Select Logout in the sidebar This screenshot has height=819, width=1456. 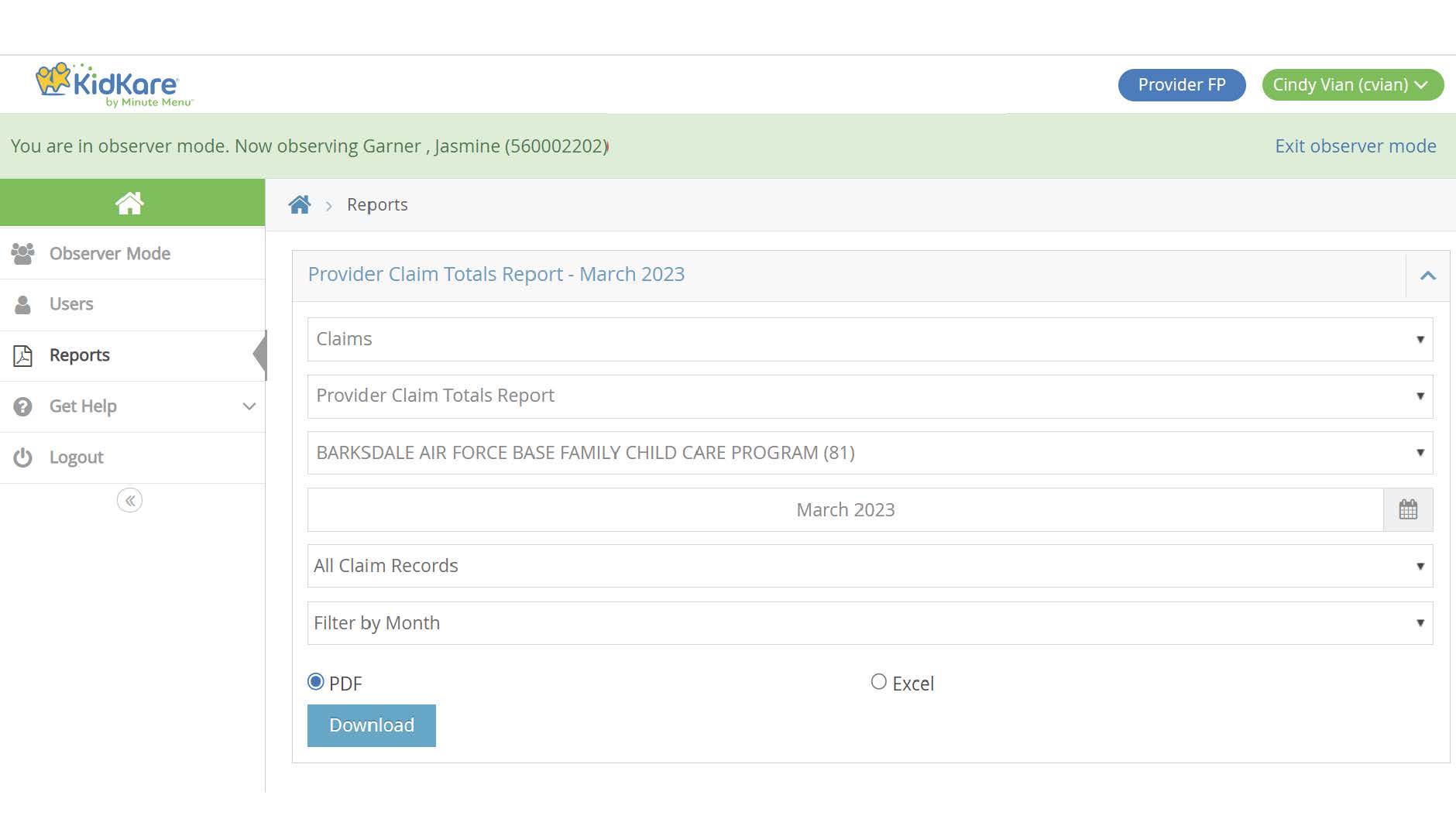[132, 457]
